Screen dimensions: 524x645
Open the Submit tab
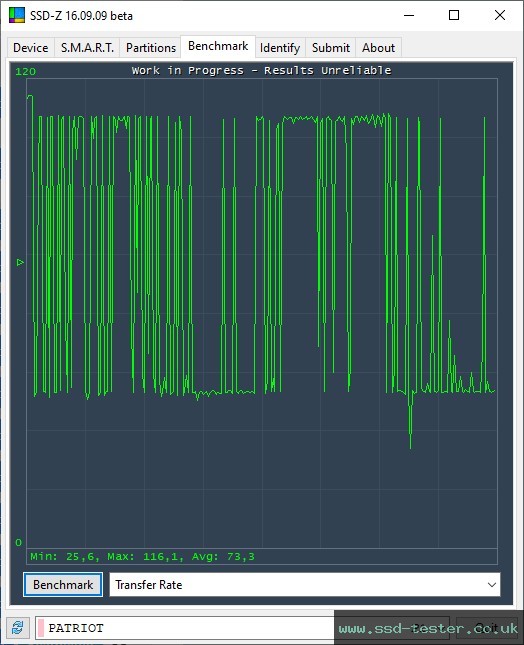pyautogui.click(x=331, y=48)
